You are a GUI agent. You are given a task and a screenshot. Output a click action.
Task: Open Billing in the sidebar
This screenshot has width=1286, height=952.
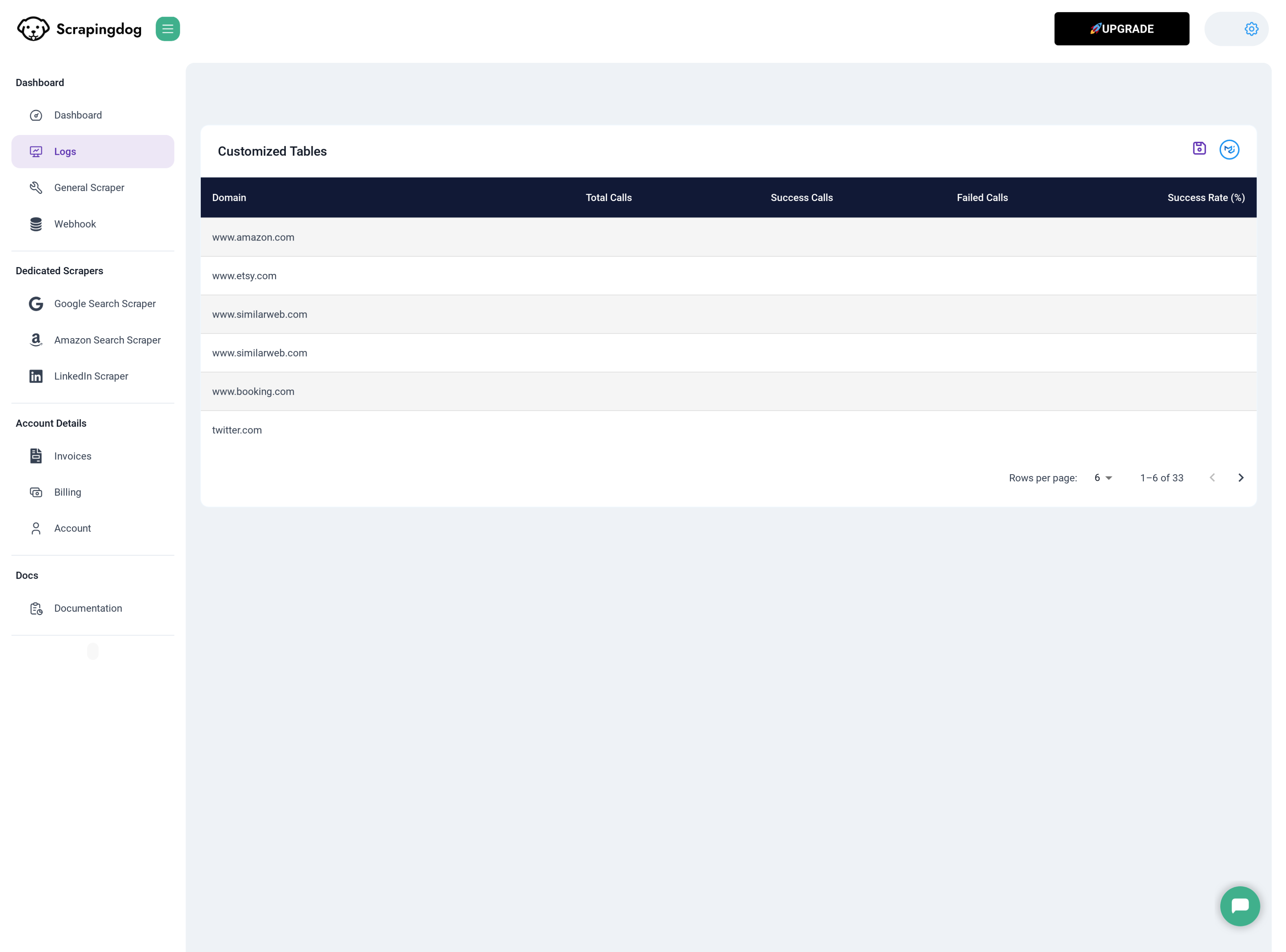(x=93, y=492)
